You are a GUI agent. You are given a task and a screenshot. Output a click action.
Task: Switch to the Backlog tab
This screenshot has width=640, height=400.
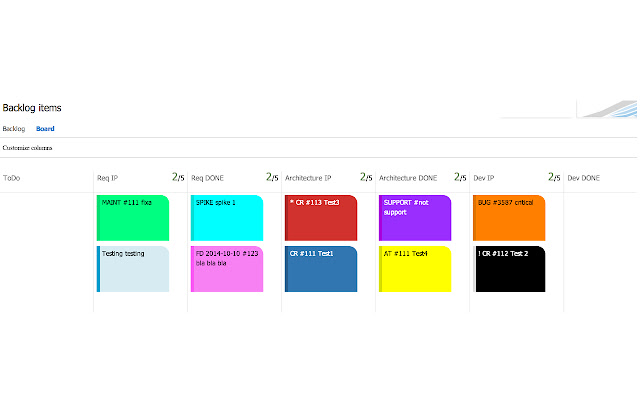(13, 129)
